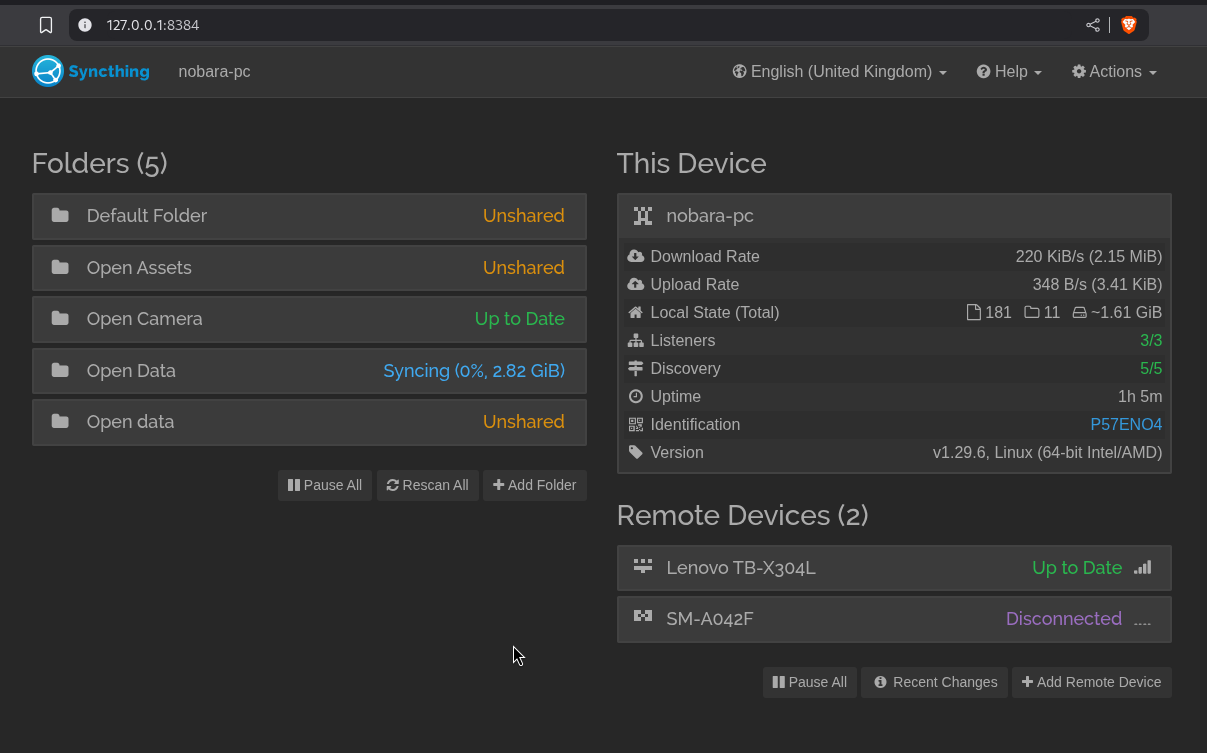Click the Disconnected status of SM-A042F

point(1064,618)
